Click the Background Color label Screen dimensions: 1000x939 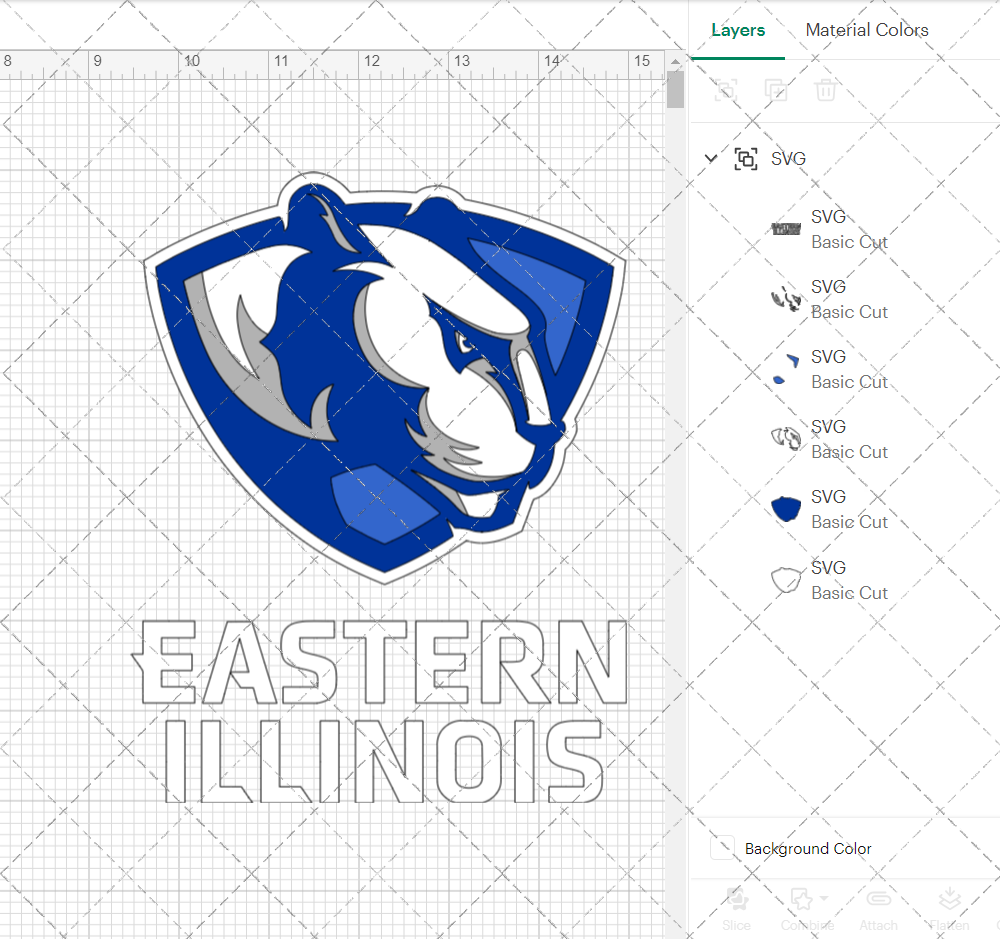[x=808, y=848]
